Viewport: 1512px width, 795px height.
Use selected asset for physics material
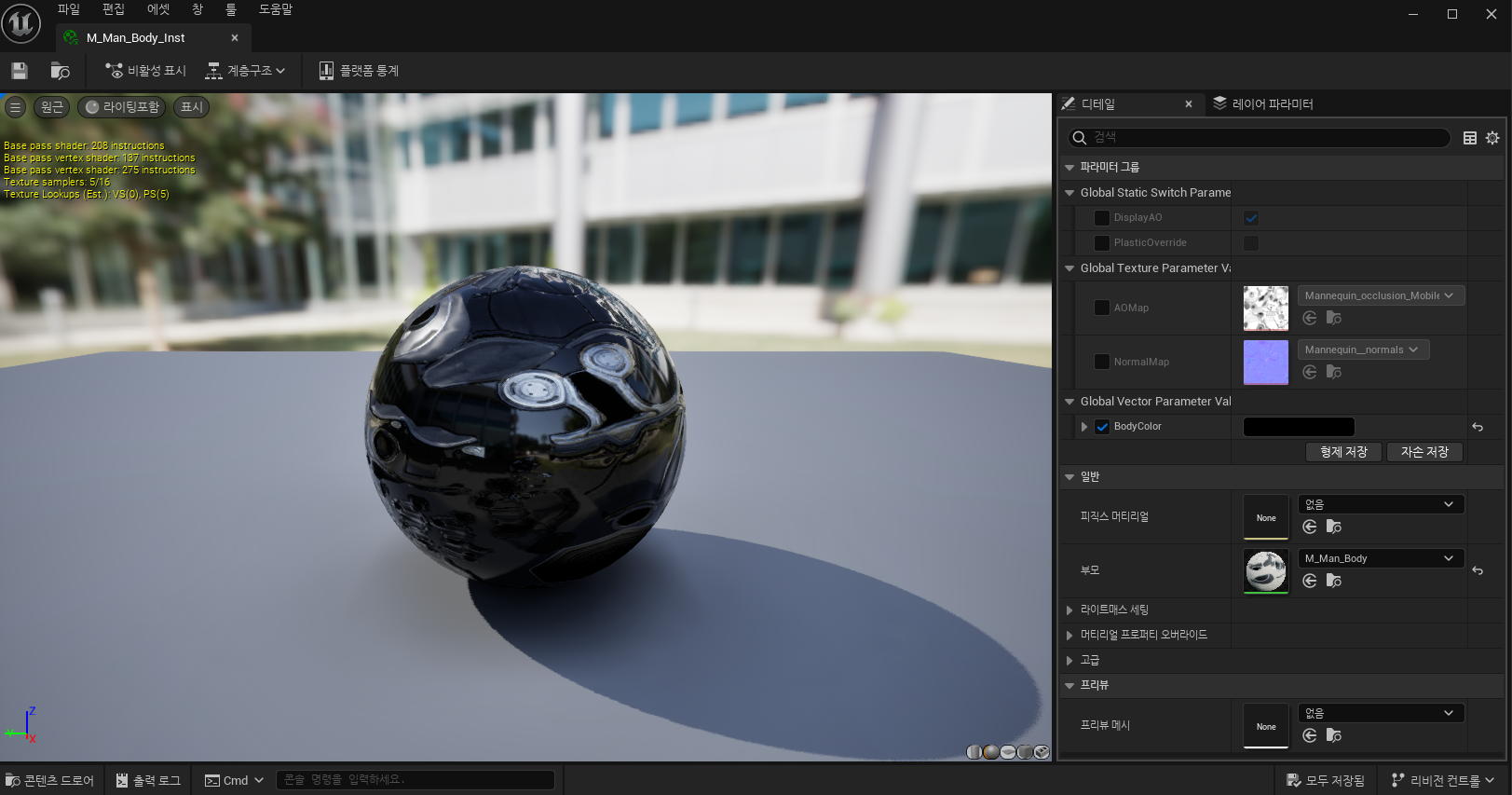pos(1310,527)
